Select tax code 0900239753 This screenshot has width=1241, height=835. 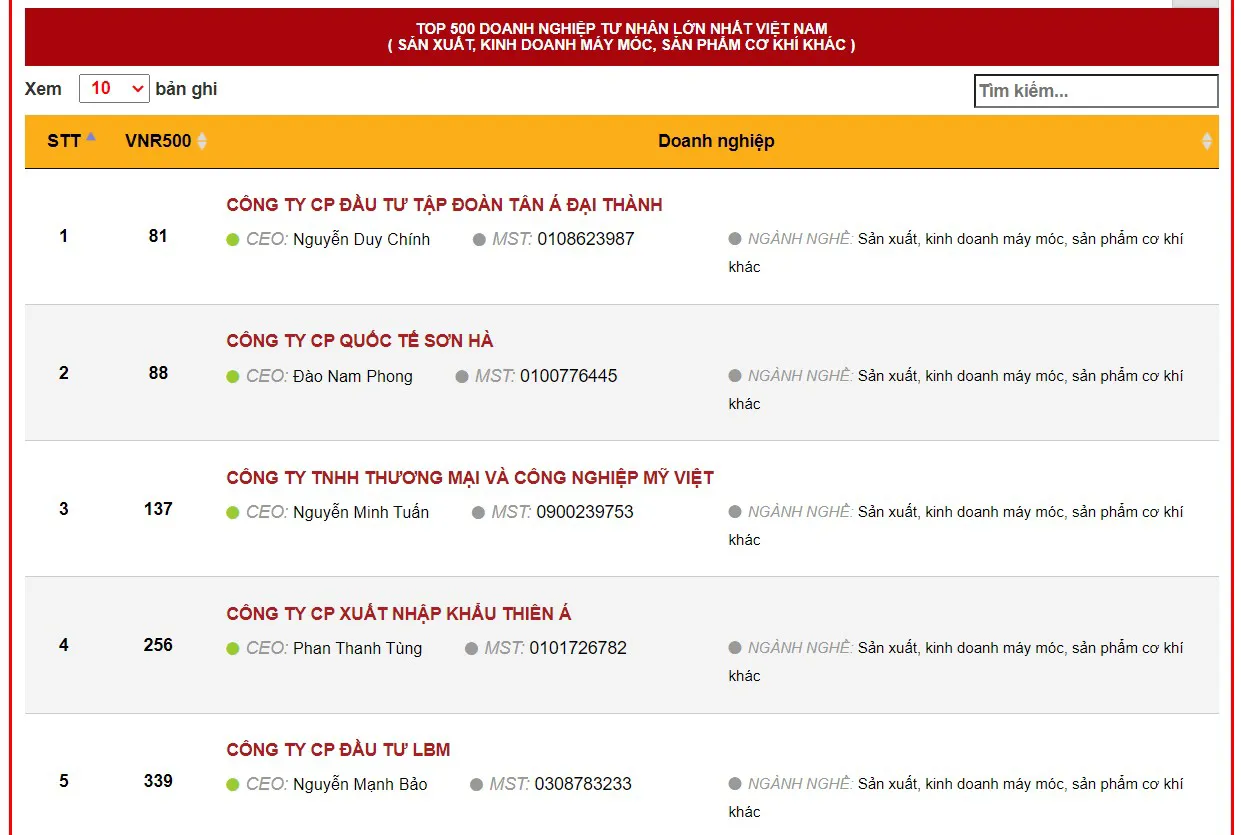585,513
